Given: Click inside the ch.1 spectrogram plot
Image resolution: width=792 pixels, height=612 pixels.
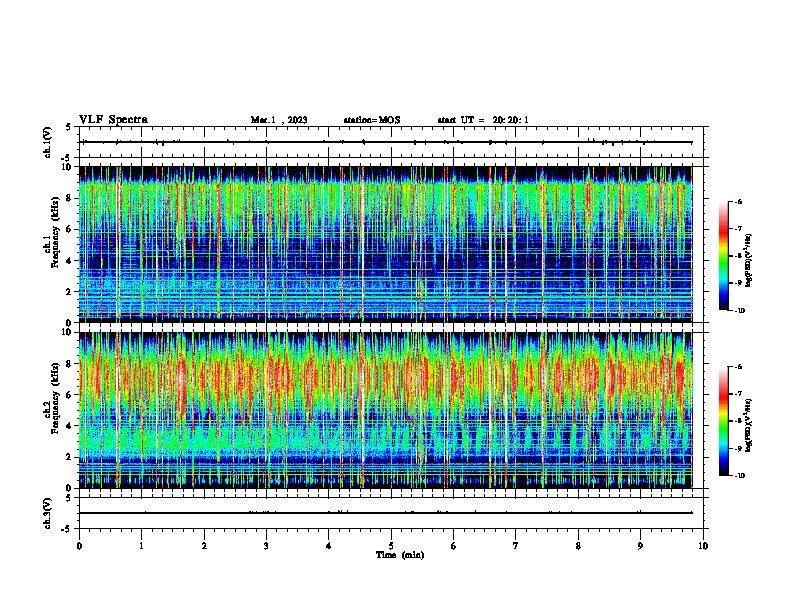Looking at the screenshot, I should [x=385, y=244].
